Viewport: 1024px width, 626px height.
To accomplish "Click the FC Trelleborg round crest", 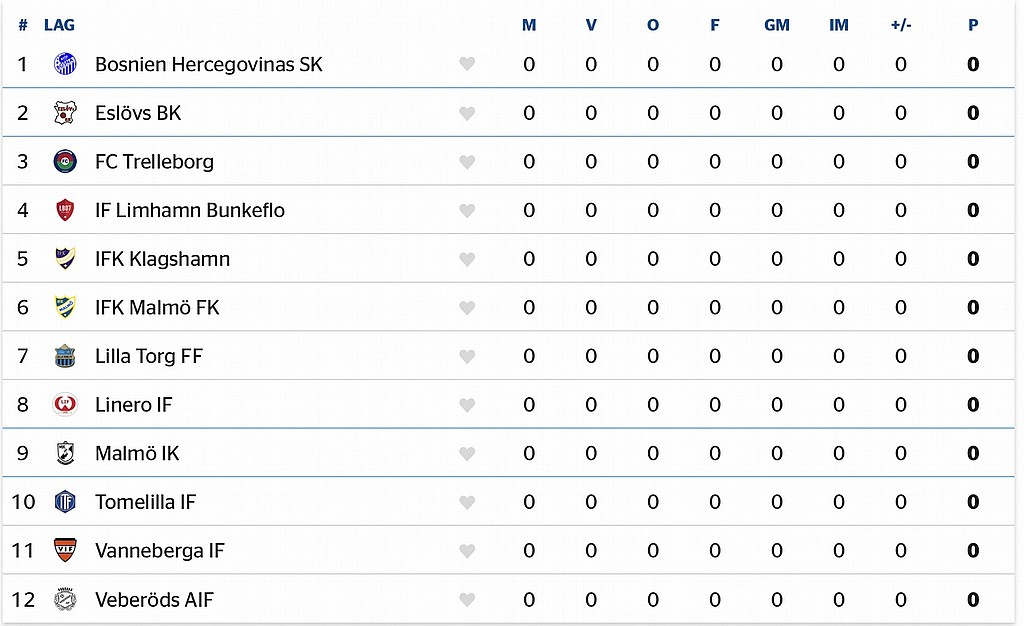I will coord(65,161).
